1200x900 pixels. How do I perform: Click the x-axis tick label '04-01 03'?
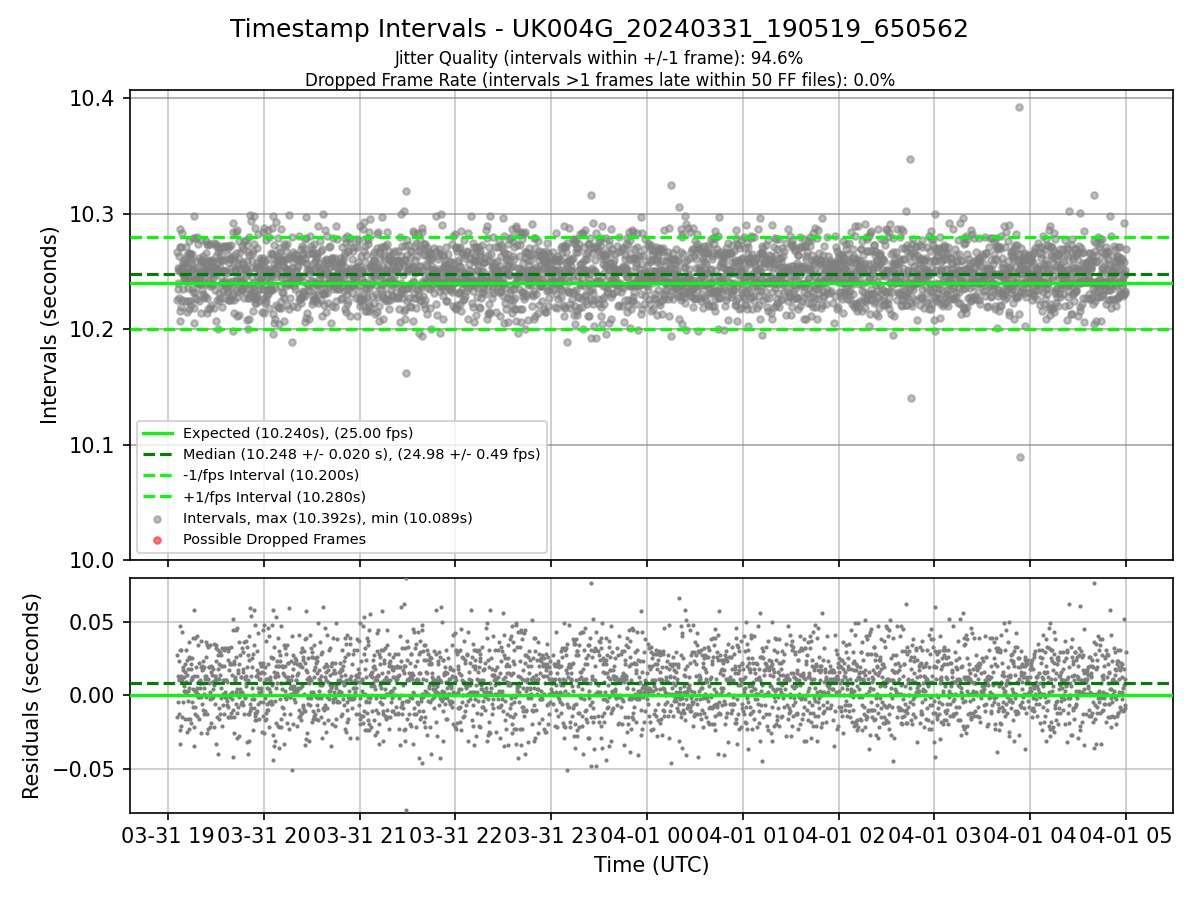click(934, 836)
